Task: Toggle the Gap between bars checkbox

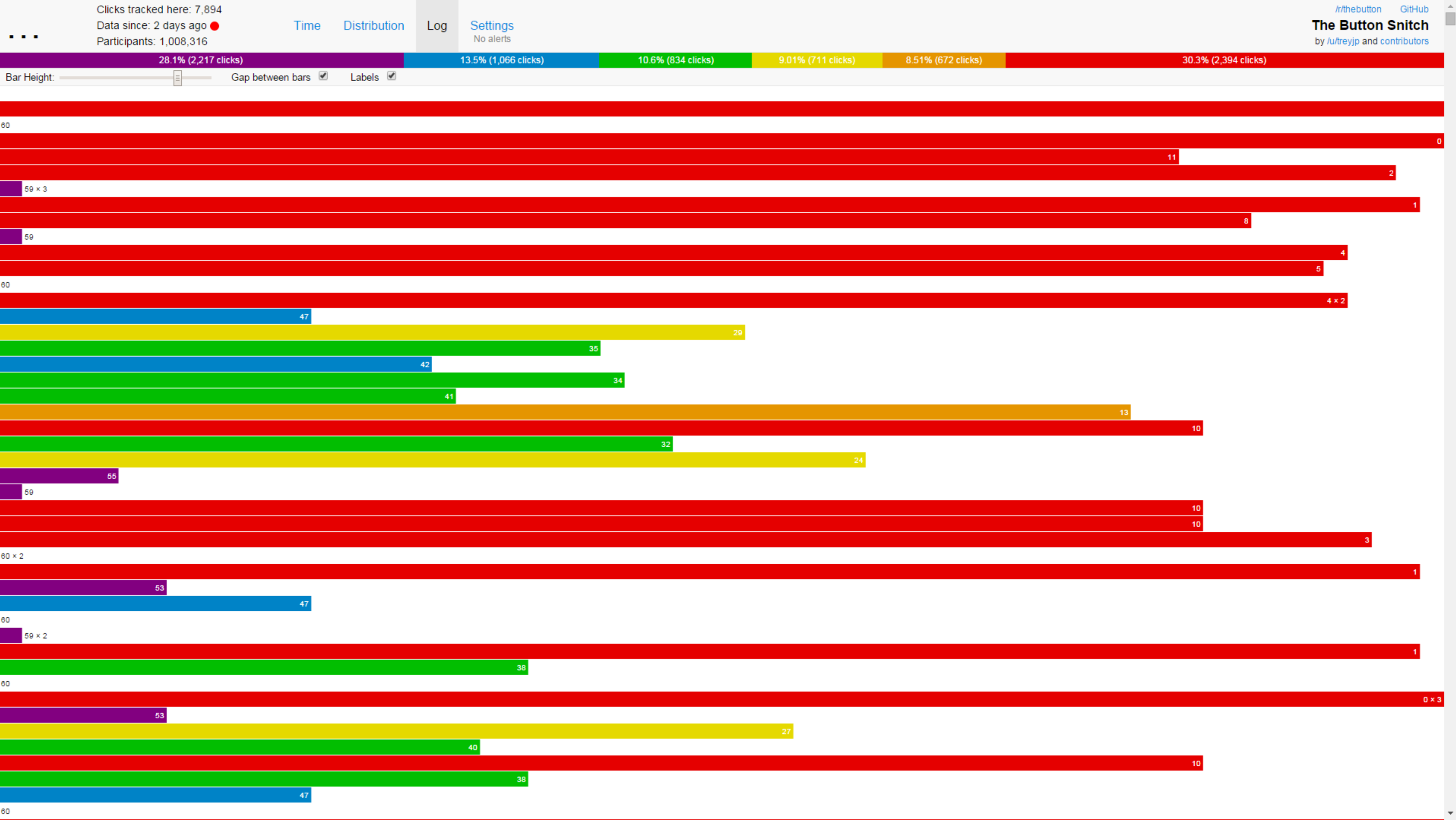Action: pos(323,76)
